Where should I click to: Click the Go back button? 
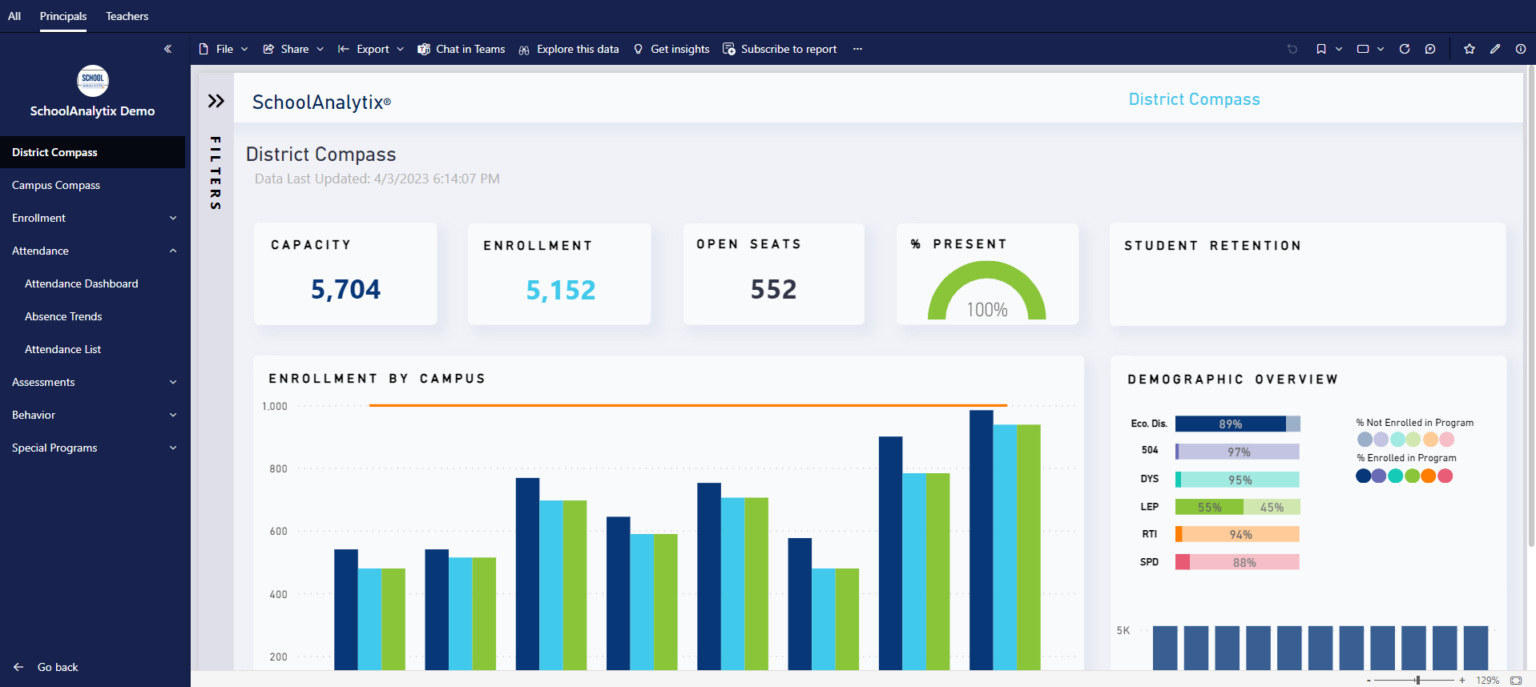(x=46, y=667)
